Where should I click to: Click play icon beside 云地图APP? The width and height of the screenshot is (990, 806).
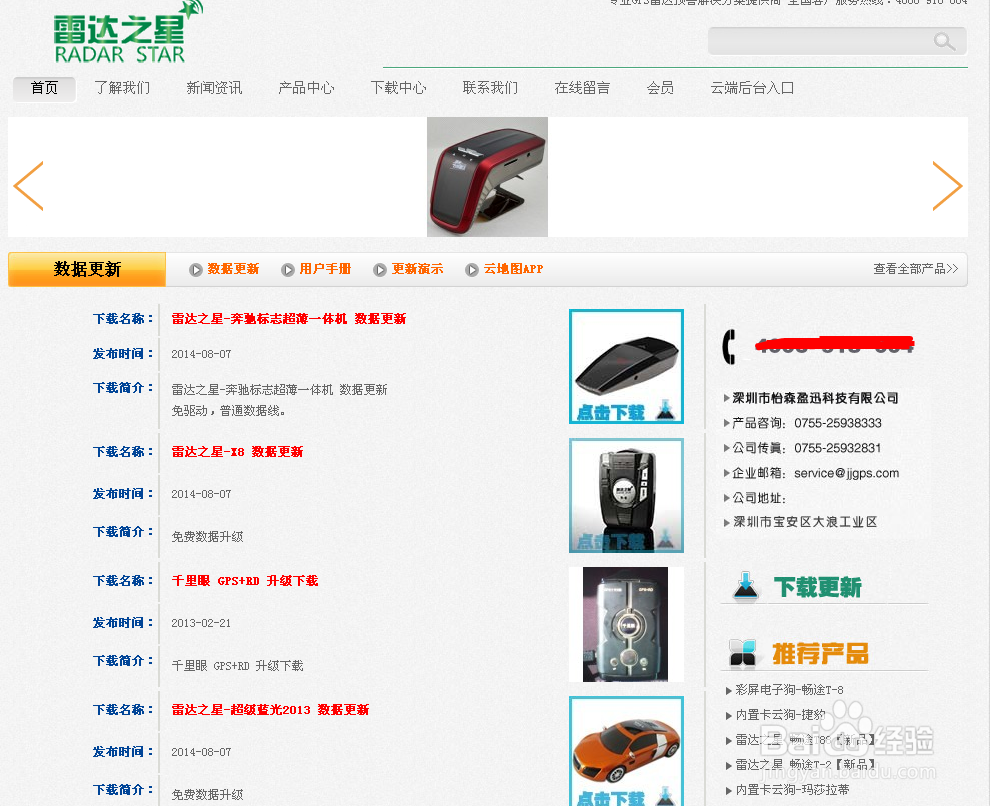472,270
